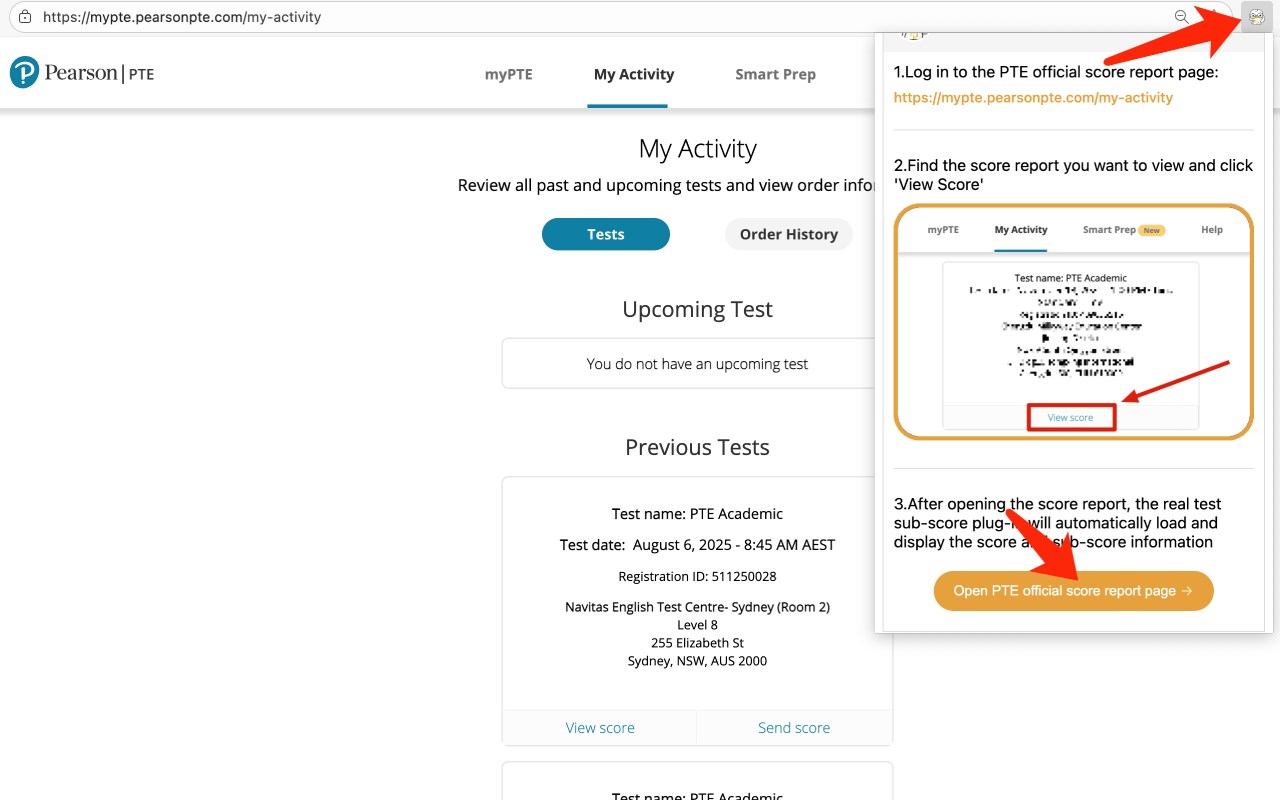The width and height of the screenshot is (1280, 800).
Task: Click the browser extension icon in toolbar
Action: tap(1257, 17)
